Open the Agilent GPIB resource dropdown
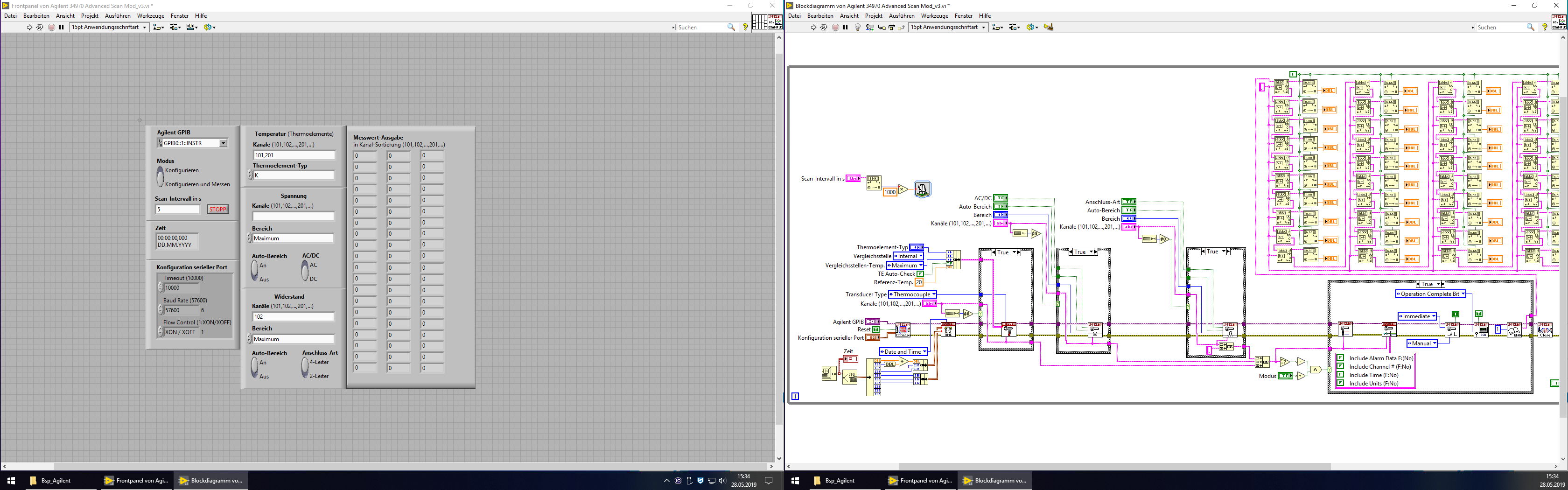 (224, 143)
